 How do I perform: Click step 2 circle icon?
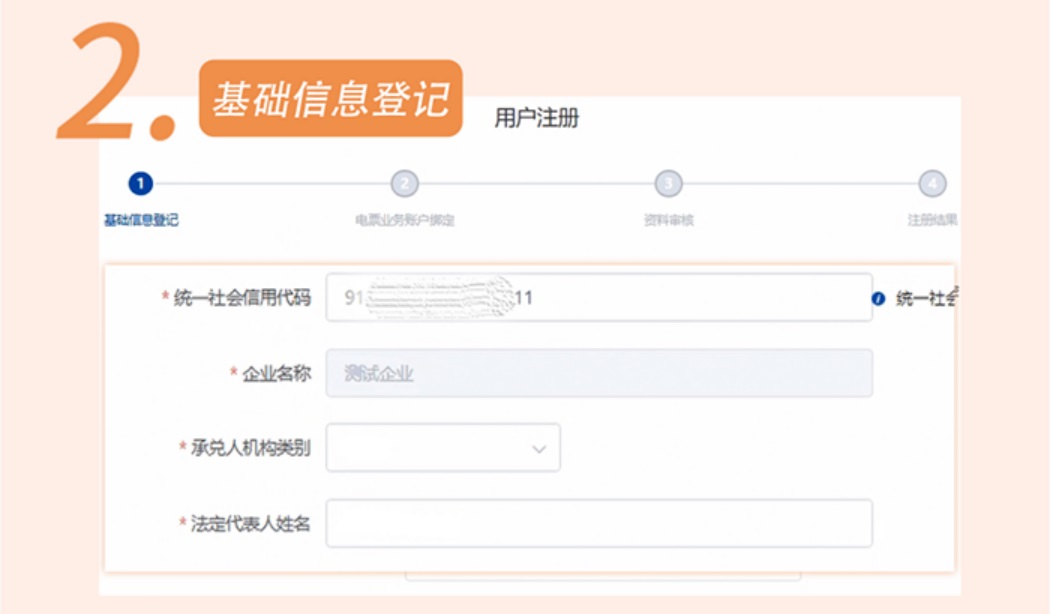tap(404, 183)
